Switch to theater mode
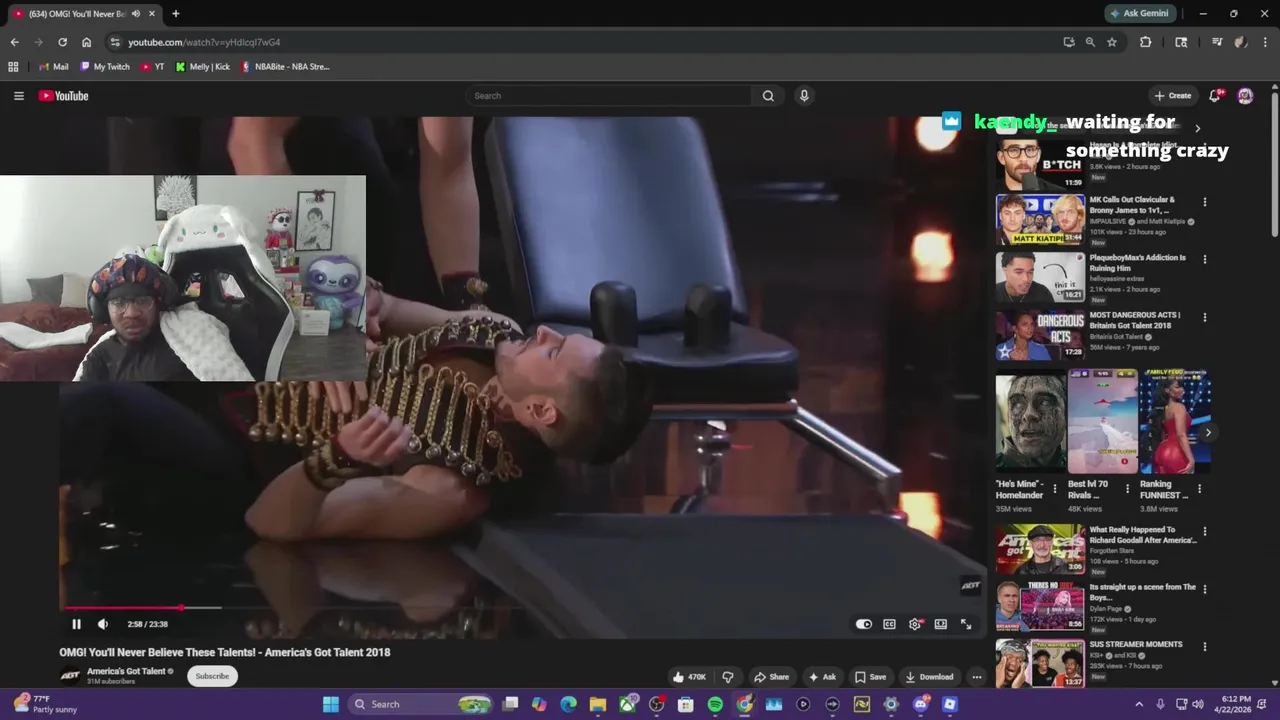This screenshot has height=720, width=1280. 941,624
